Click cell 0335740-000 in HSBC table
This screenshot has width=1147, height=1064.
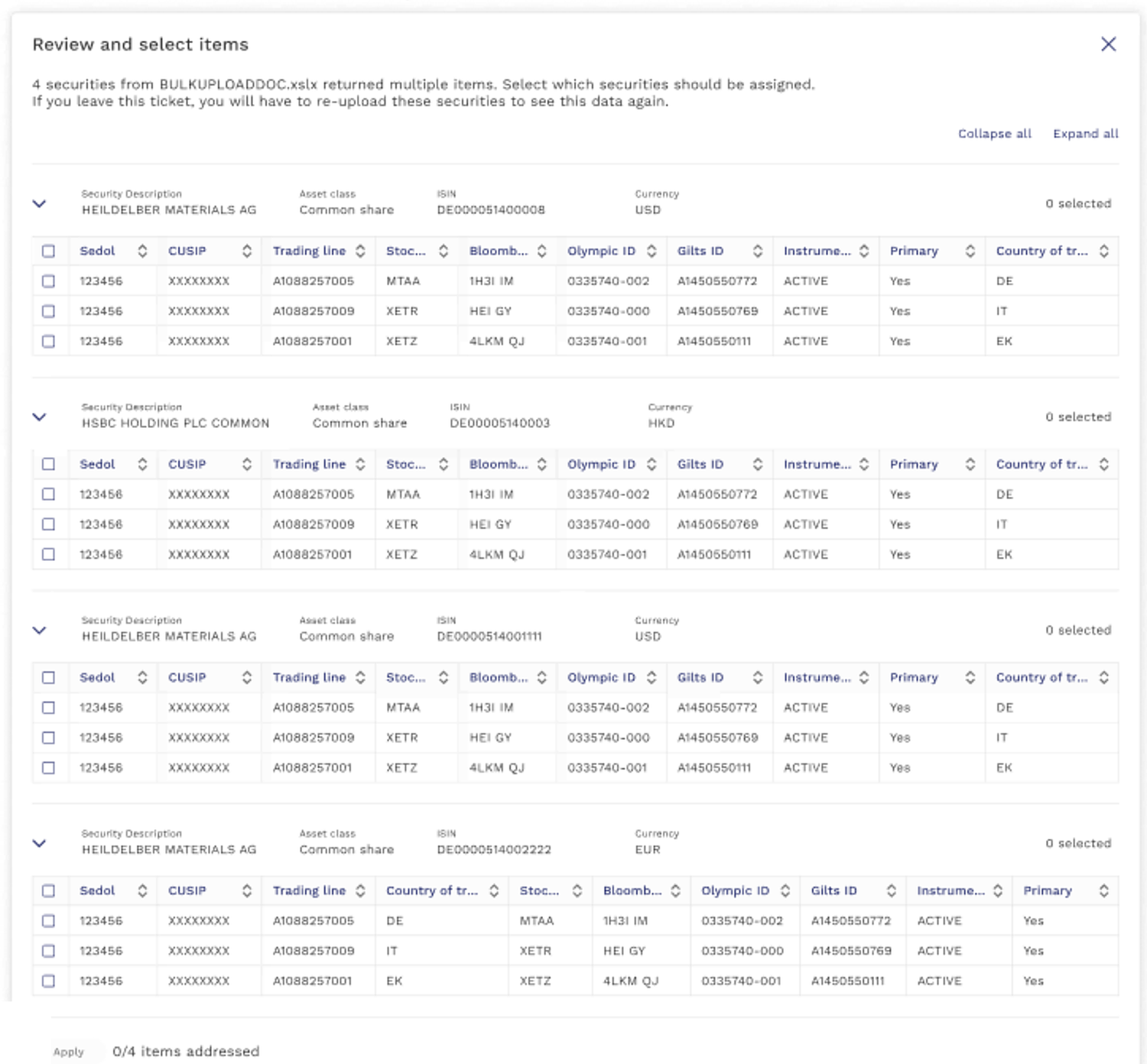(x=609, y=524)
